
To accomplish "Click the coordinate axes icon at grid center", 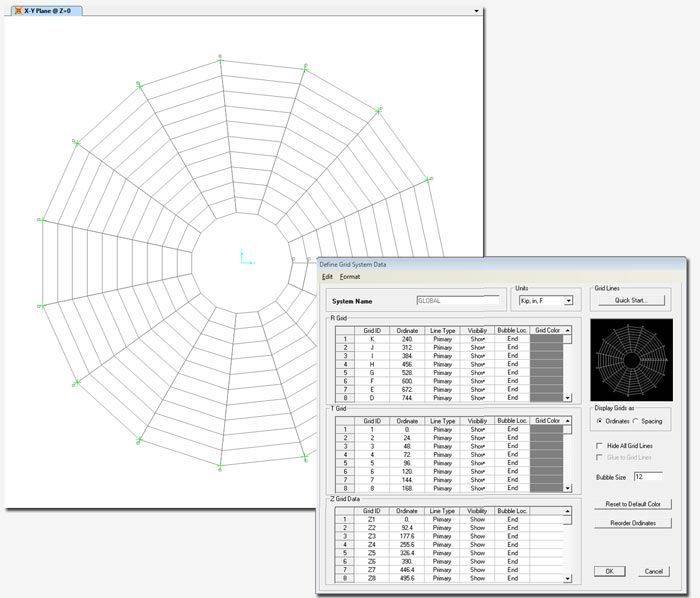I will tap(247, 257).
